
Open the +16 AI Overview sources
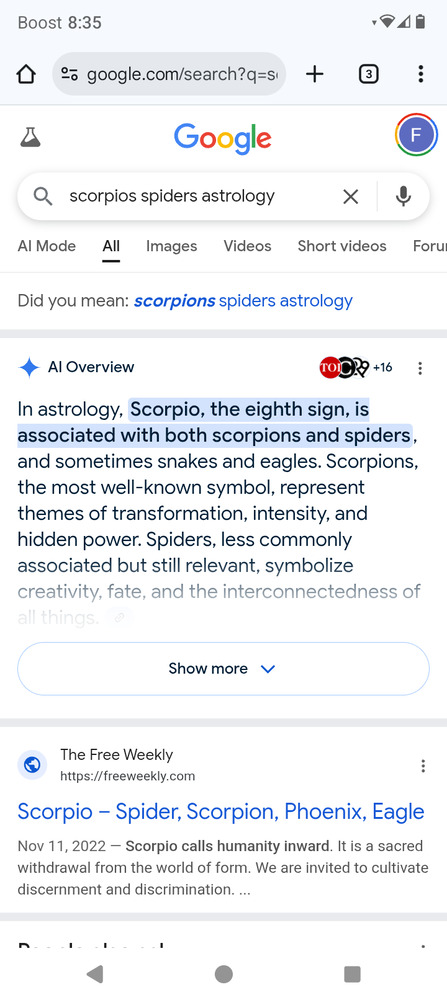[x=356, y=367]
